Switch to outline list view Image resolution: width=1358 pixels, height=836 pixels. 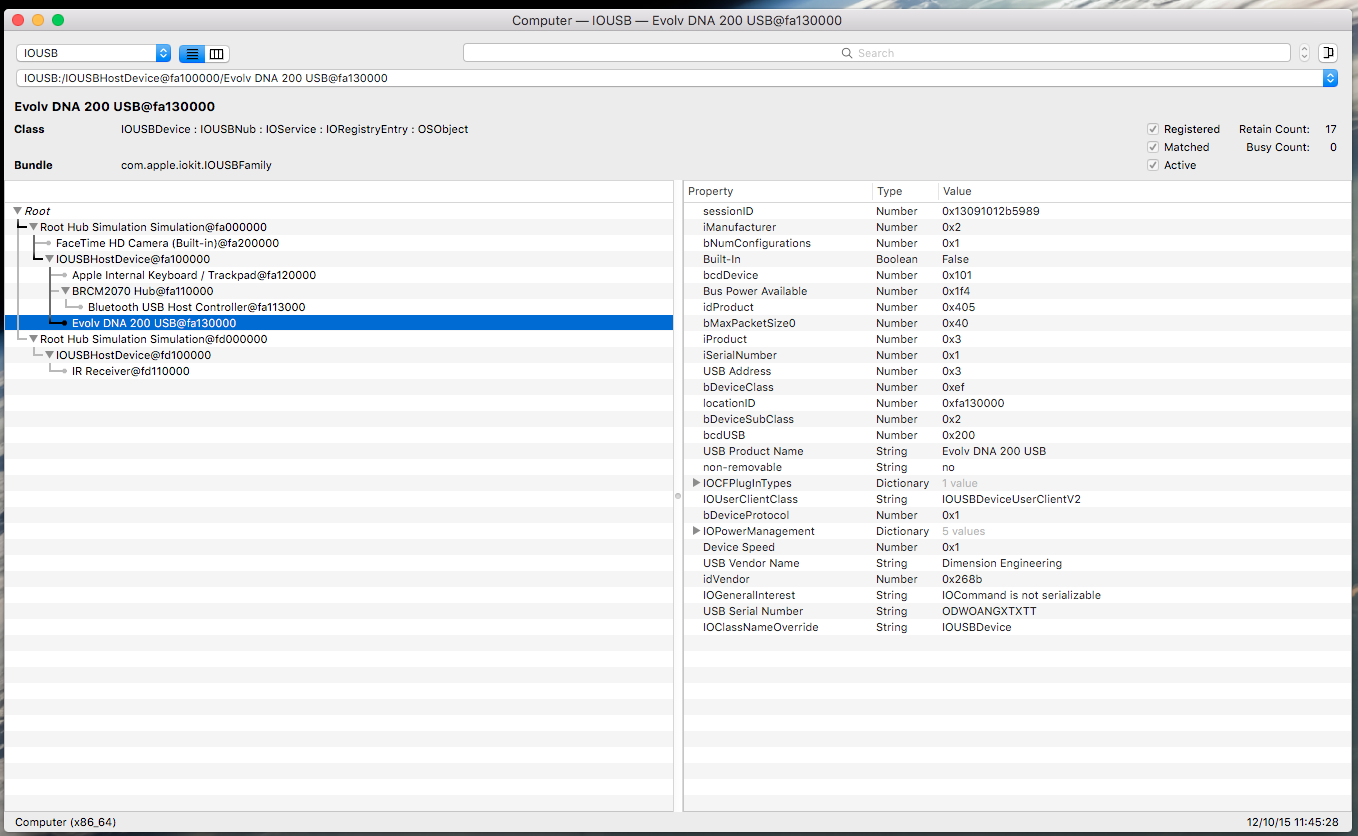coord(192,53)
